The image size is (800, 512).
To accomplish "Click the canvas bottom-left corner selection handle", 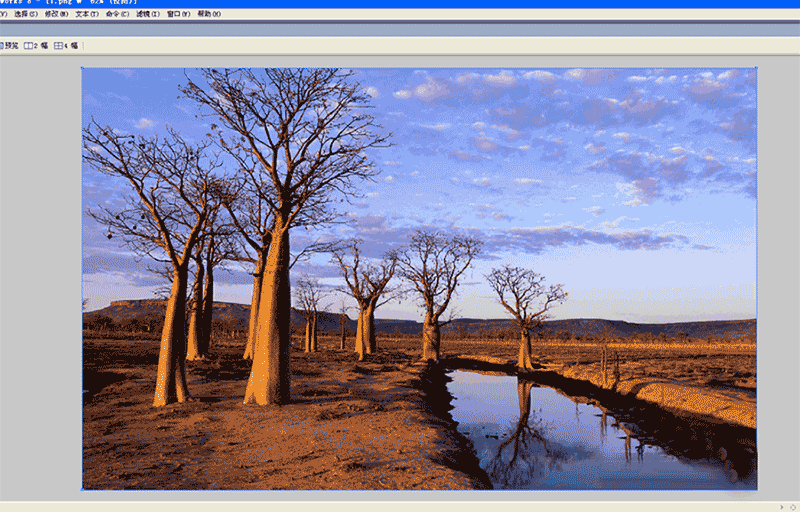I will point(82,489).
